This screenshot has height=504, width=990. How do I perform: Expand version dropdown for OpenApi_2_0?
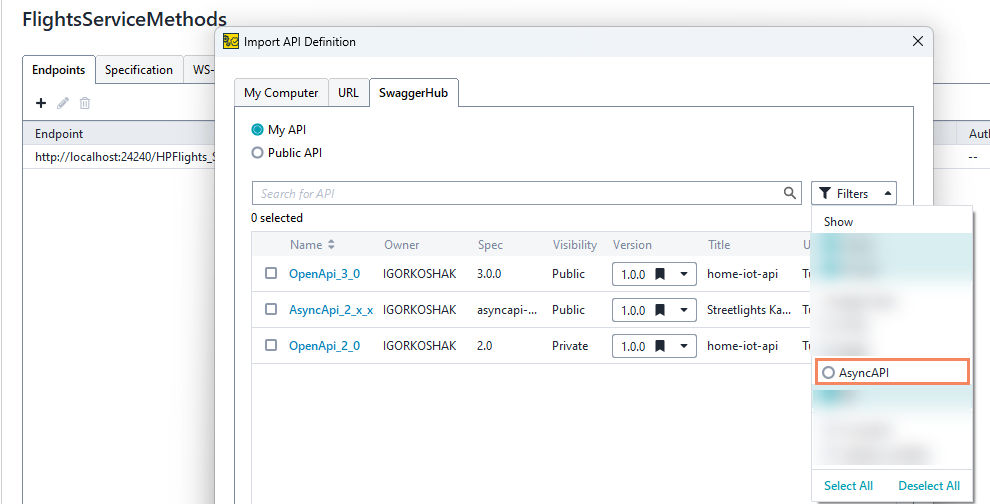point(684,346)
